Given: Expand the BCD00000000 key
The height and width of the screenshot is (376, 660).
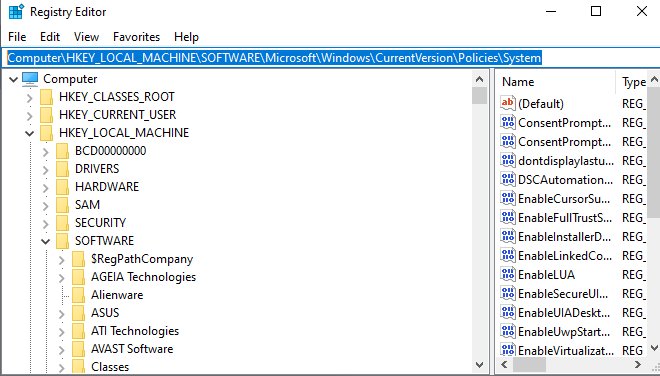Looking at the screenshot, I should (x=45, y=152).
